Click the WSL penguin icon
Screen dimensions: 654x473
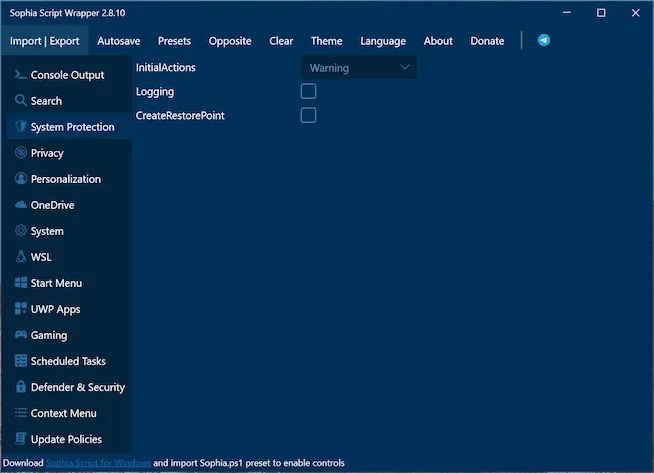point(20,257)
